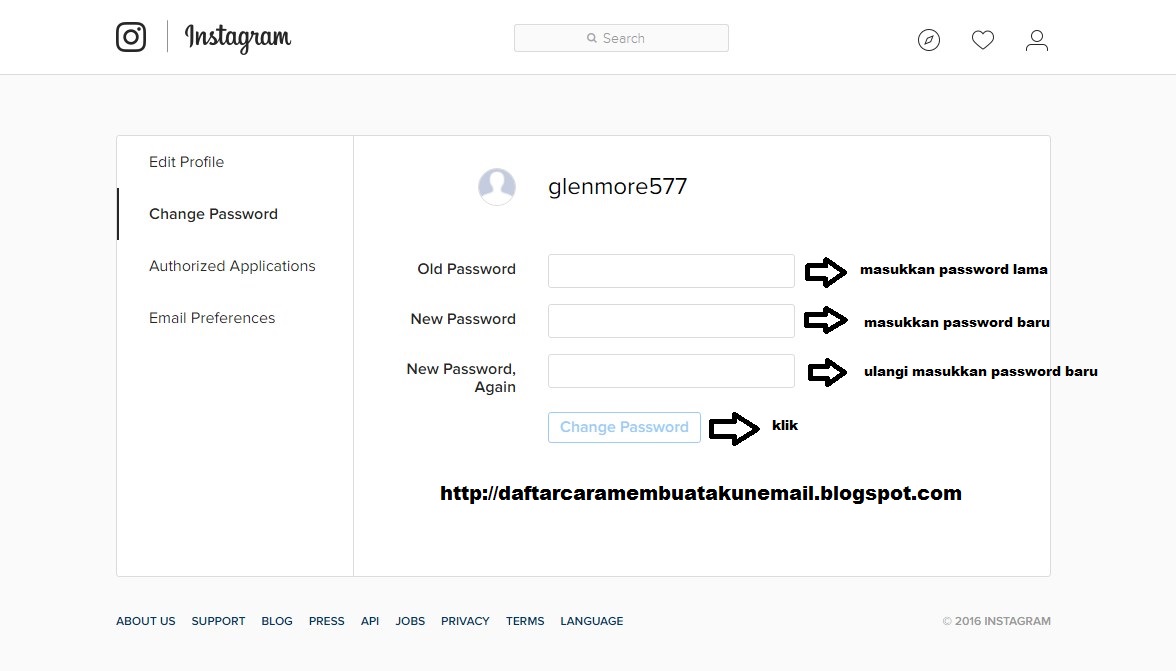Click the LANGUAGE footer link
Viewport: 1176px width, 671px height.
[591, 621]
